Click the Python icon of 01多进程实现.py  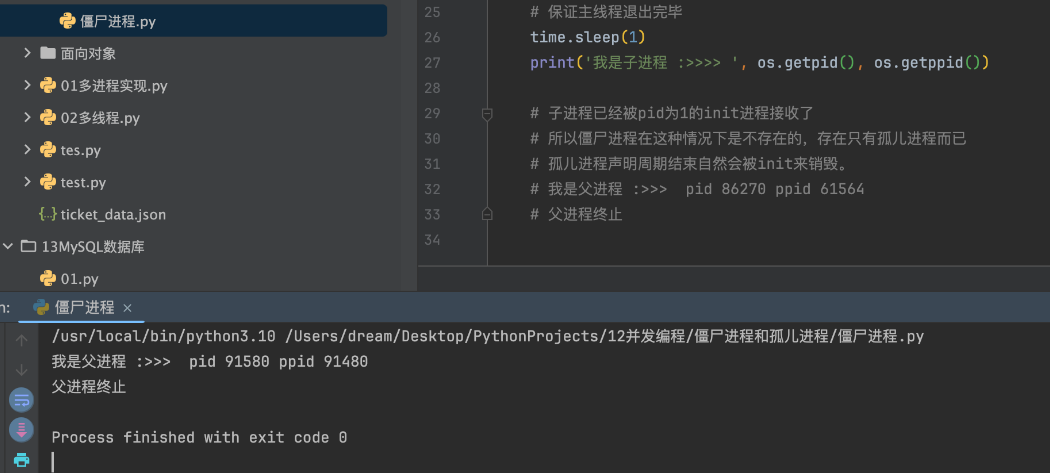click(48, 85)
